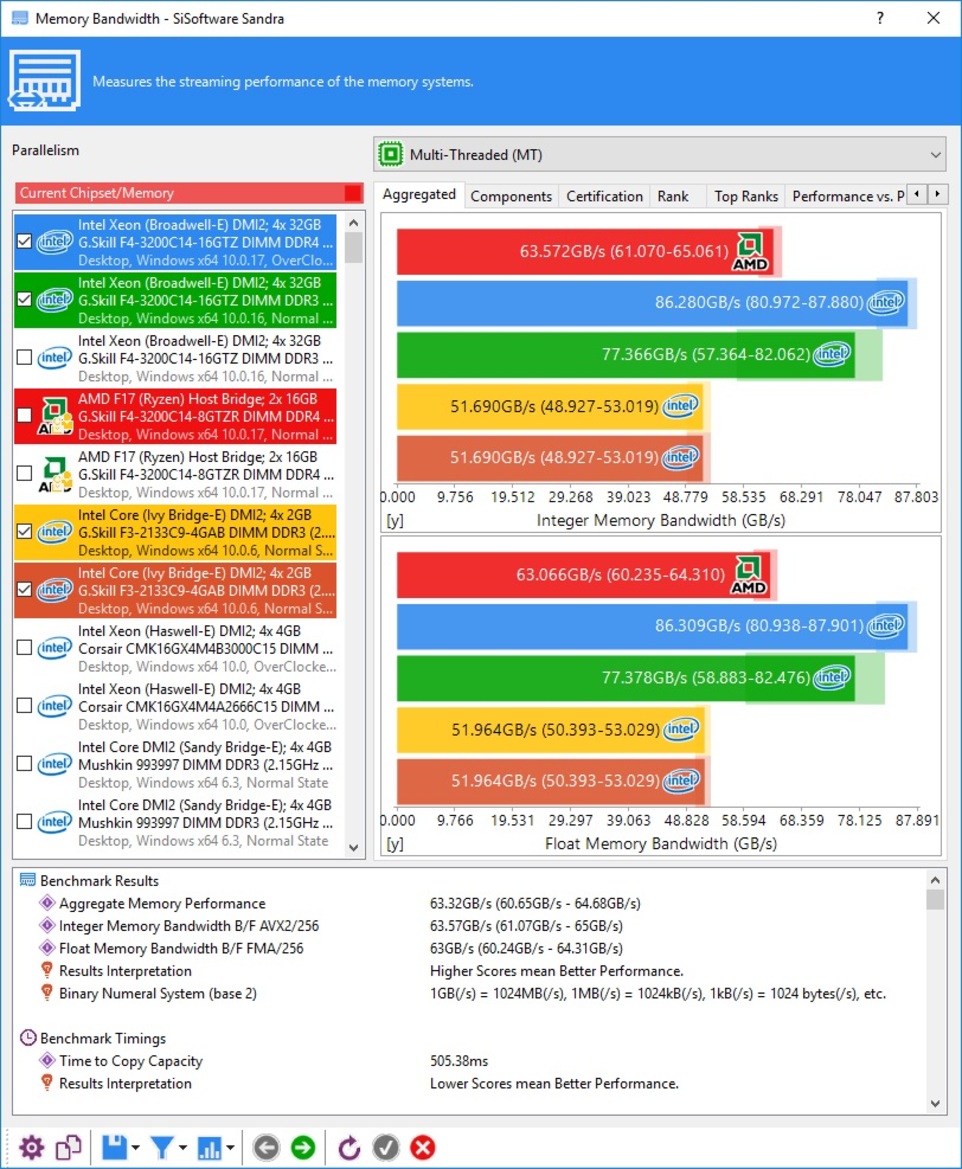Image resolution: width=962 pixels, height=1169 pixels.
Task: Check the white AMD F17 Ryzen entry checkbox
Action: pos(24,473)
